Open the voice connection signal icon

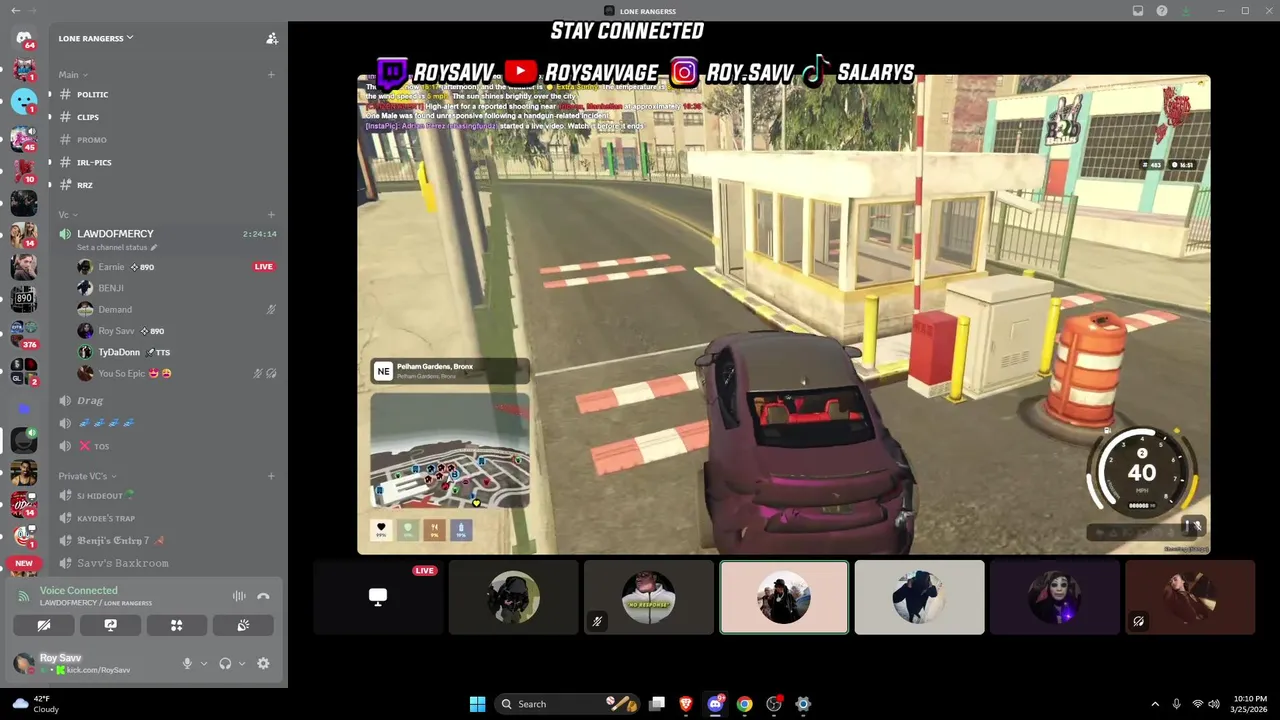pyautogui.click(x=24, y=596)
